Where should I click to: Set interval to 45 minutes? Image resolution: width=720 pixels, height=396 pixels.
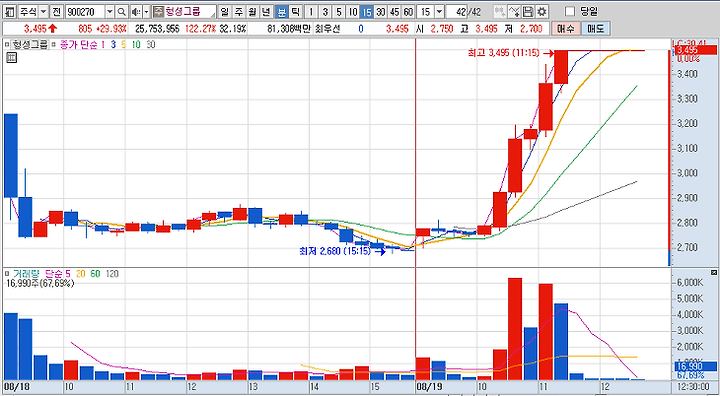(x=394, y=11)
